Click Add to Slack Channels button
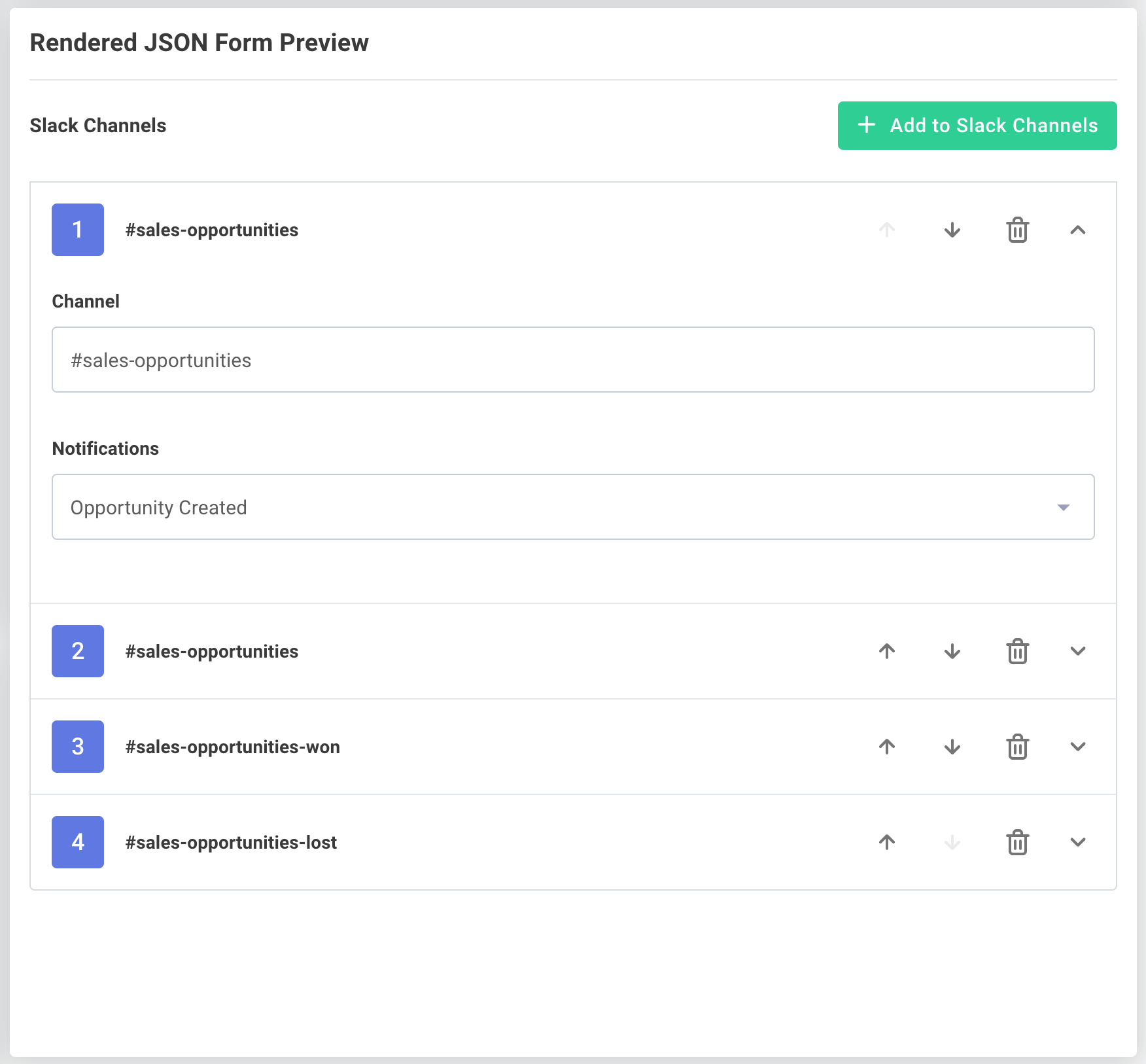1146x1064 pixels. pyautogui.click(x=977, y=126)
